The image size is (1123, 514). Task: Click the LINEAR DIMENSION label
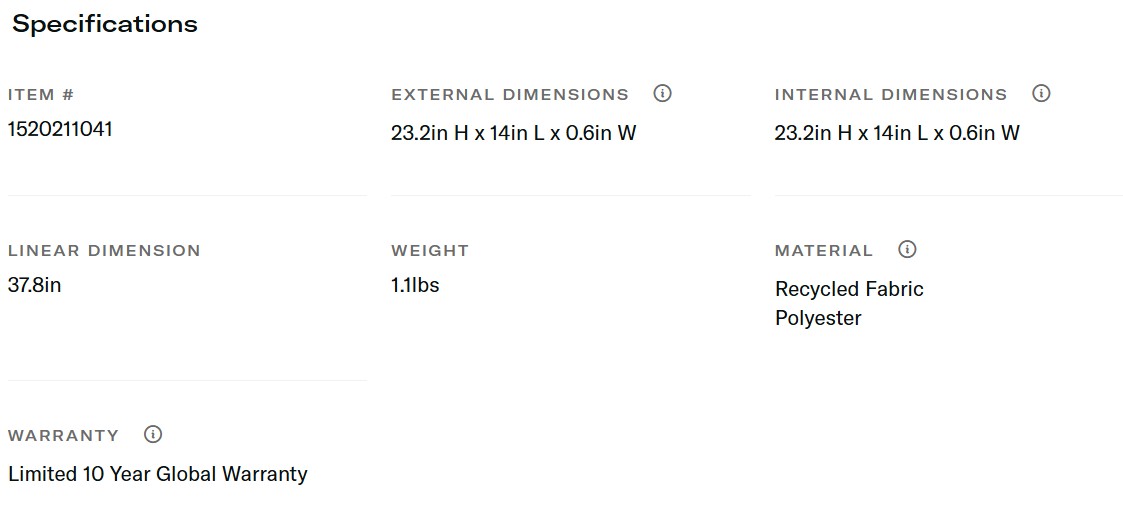(x=104, y=251)
